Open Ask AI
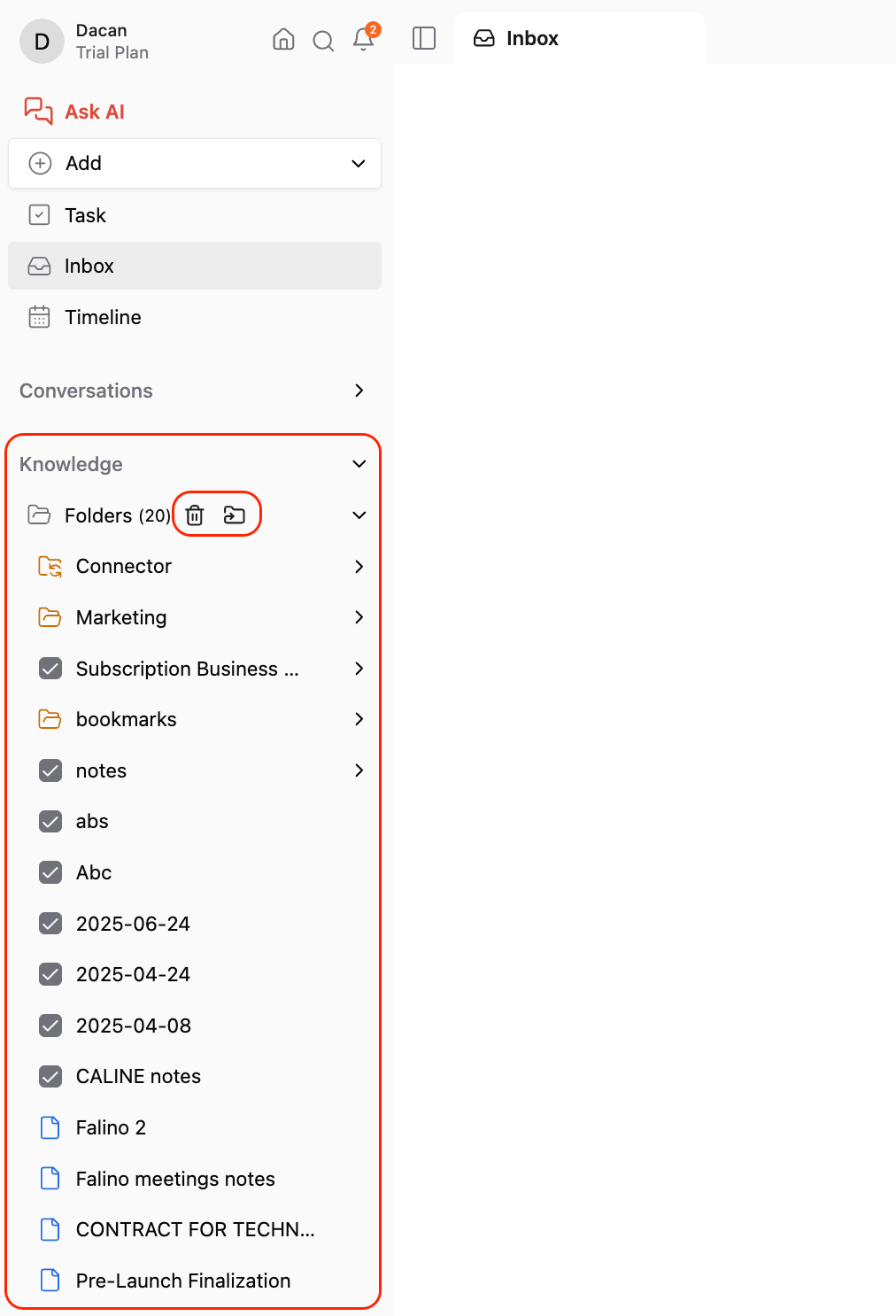 pyautogui.click(x=95, y=112)
